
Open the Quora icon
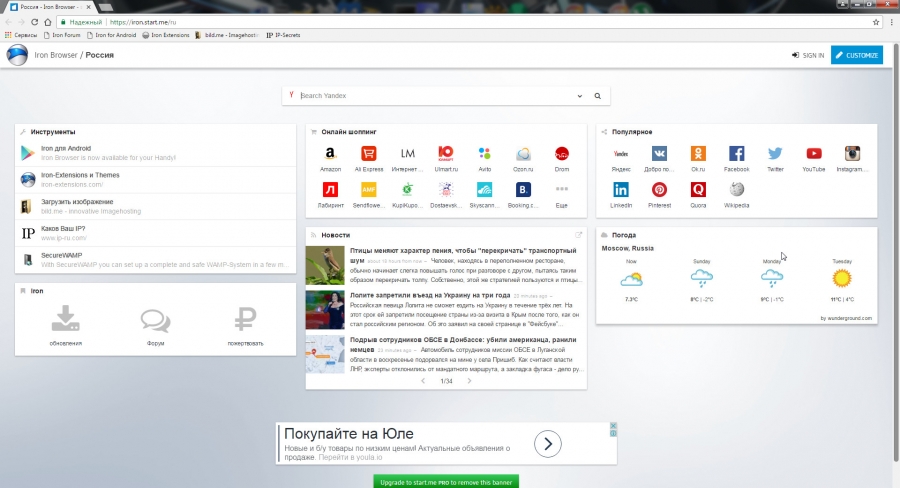click(698, 189)
